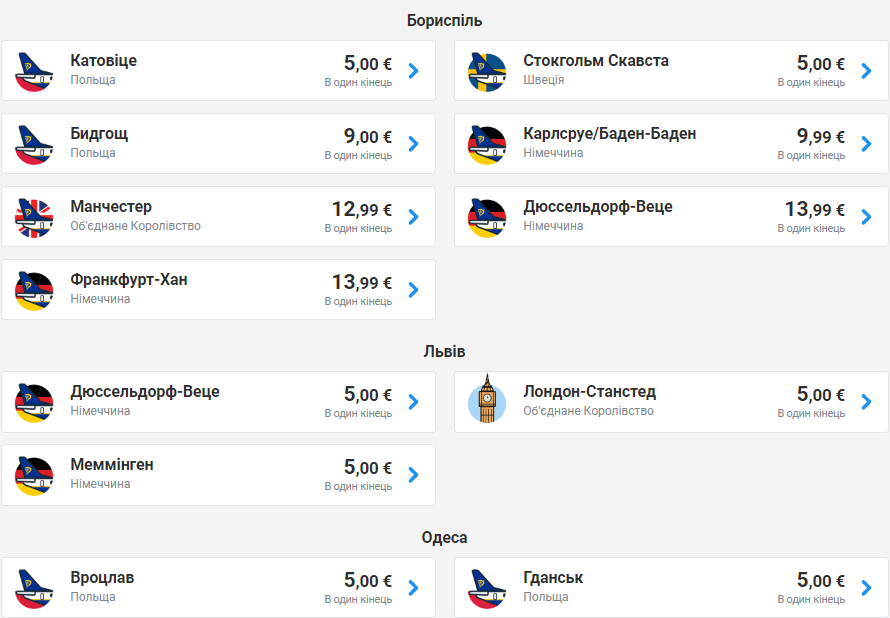Click the Karlsruhe/Baden-Baden German flag plane icon
This screenshot has height=618, width=890.
click(x=487, y=144)
